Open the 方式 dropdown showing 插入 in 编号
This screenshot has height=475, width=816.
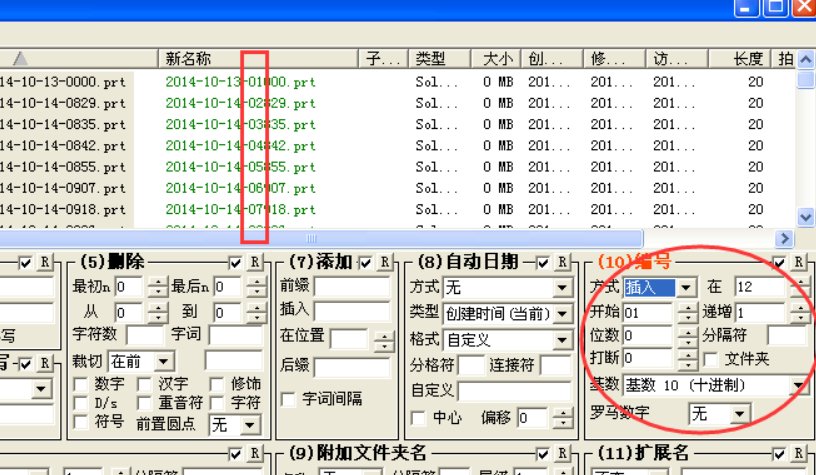pyautogui.click(x=686, y=287)
